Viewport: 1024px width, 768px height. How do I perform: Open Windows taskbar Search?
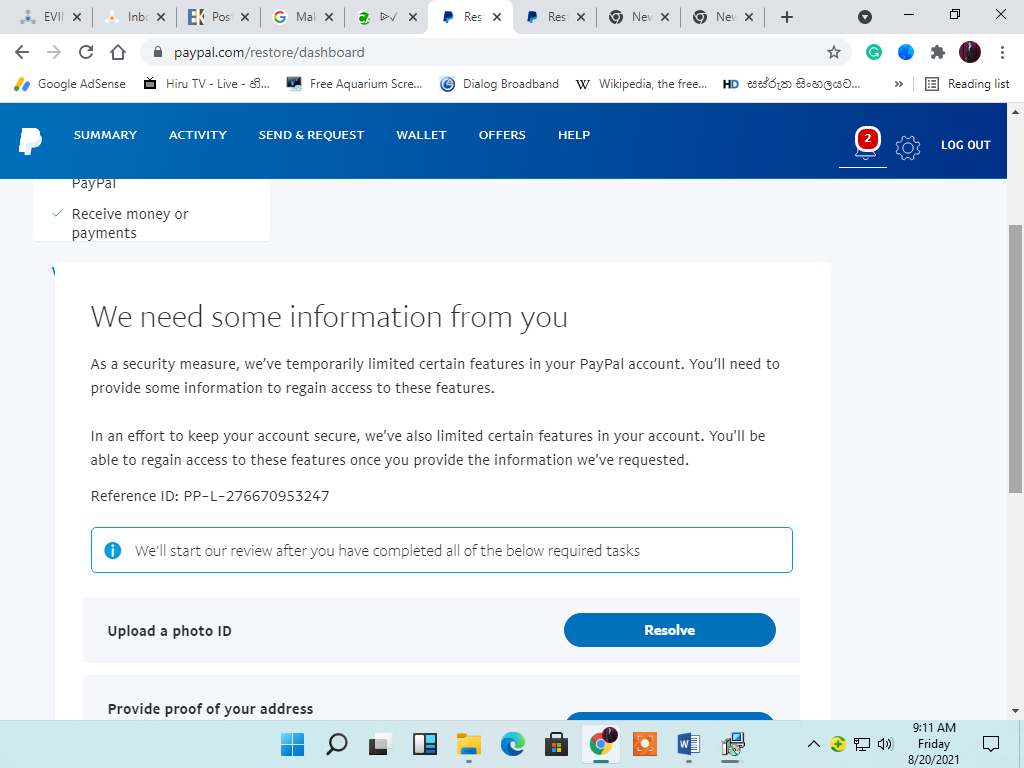[x=336, y=744]
